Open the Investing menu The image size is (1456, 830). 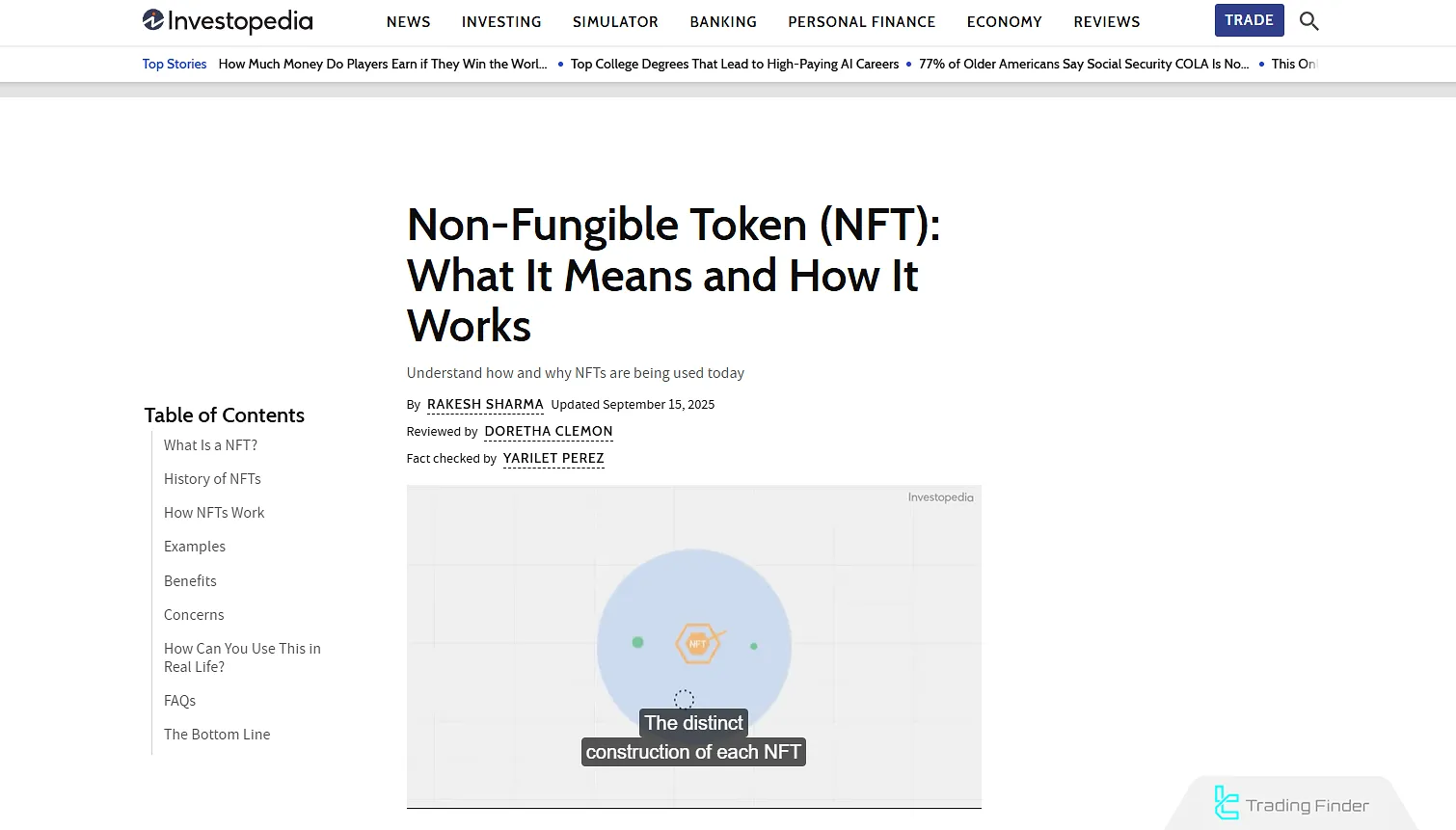(x=501, y=21)
